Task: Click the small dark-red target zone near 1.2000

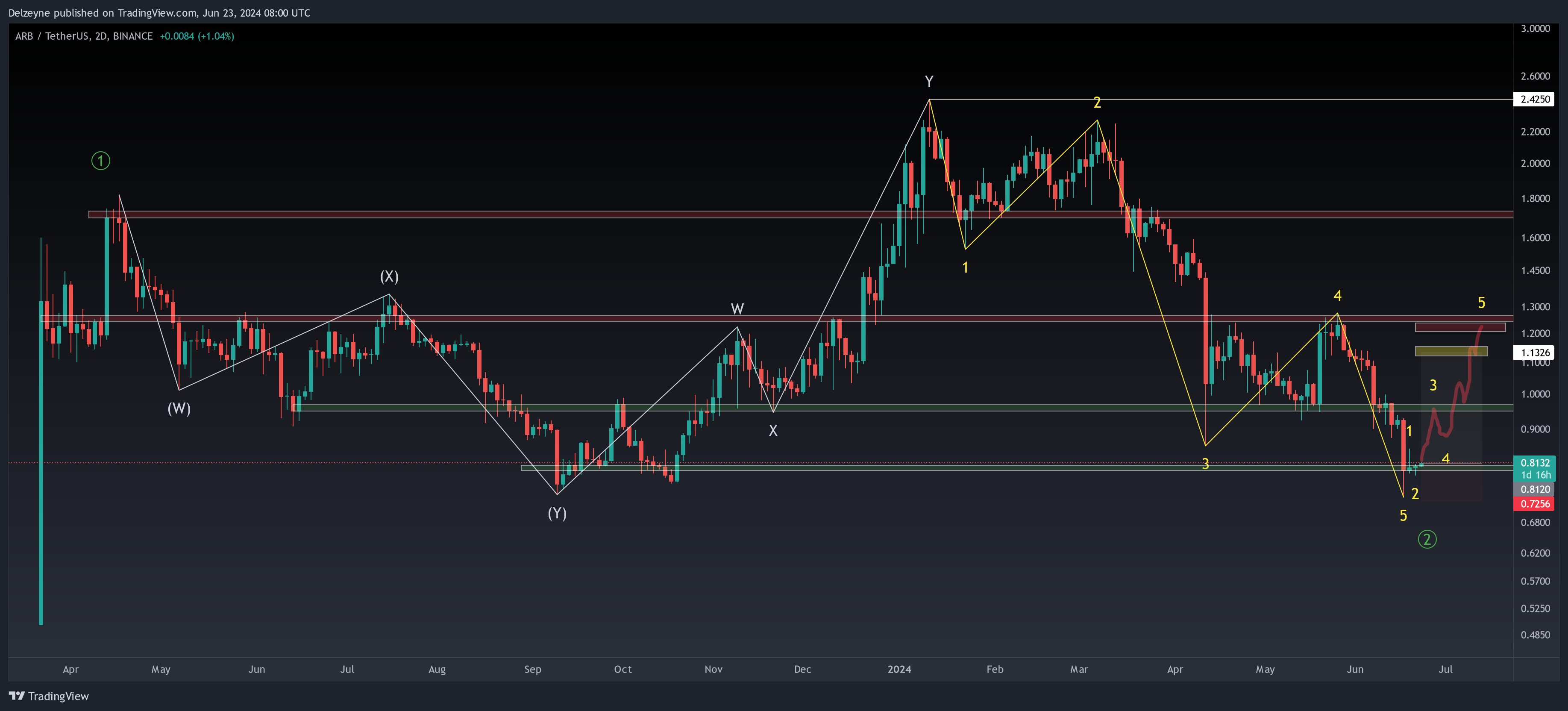Action: click(x=1460, y=327)
